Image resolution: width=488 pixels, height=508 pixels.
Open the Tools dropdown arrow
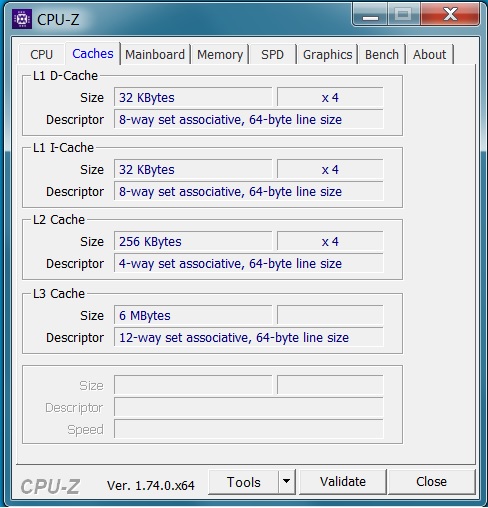(x=286, y=482)
